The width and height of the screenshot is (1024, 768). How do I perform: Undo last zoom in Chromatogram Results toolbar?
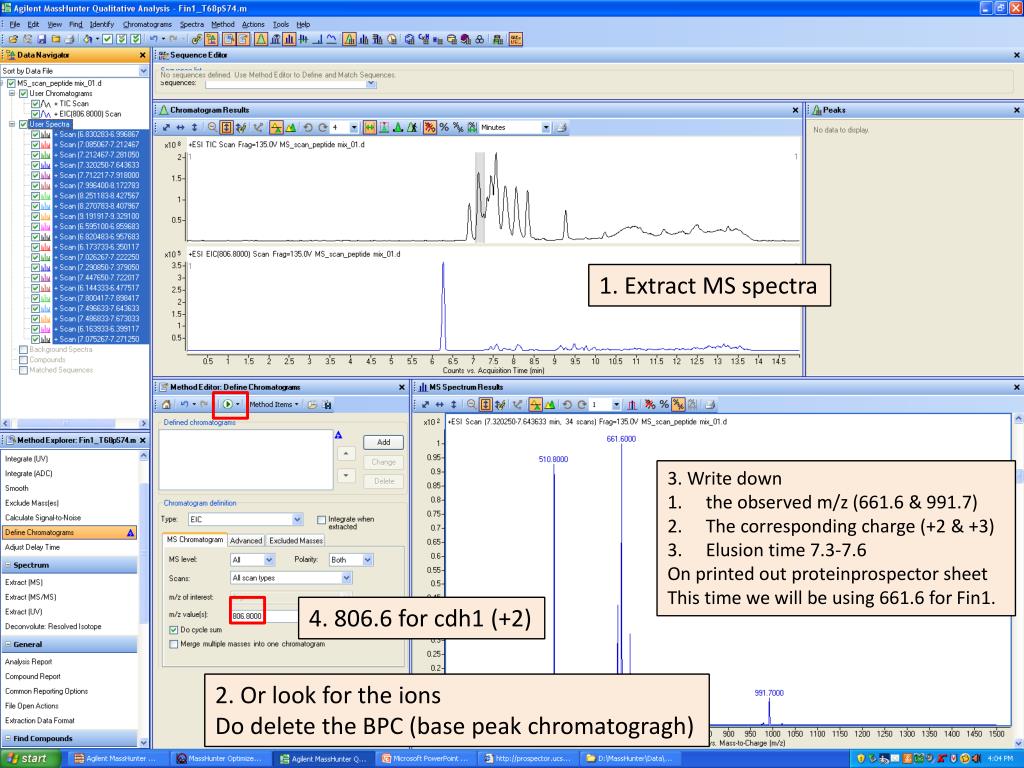(x=308, y=127)
